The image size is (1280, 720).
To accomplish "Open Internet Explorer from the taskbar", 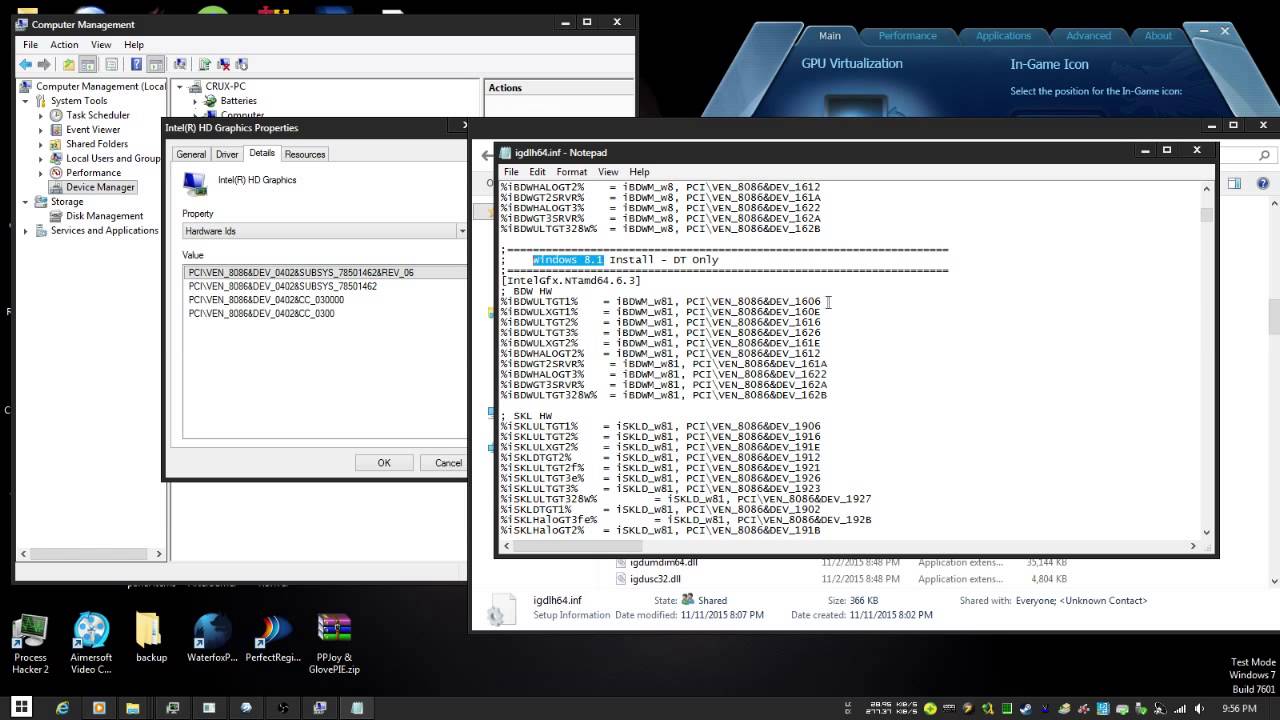I will point(63,708).
